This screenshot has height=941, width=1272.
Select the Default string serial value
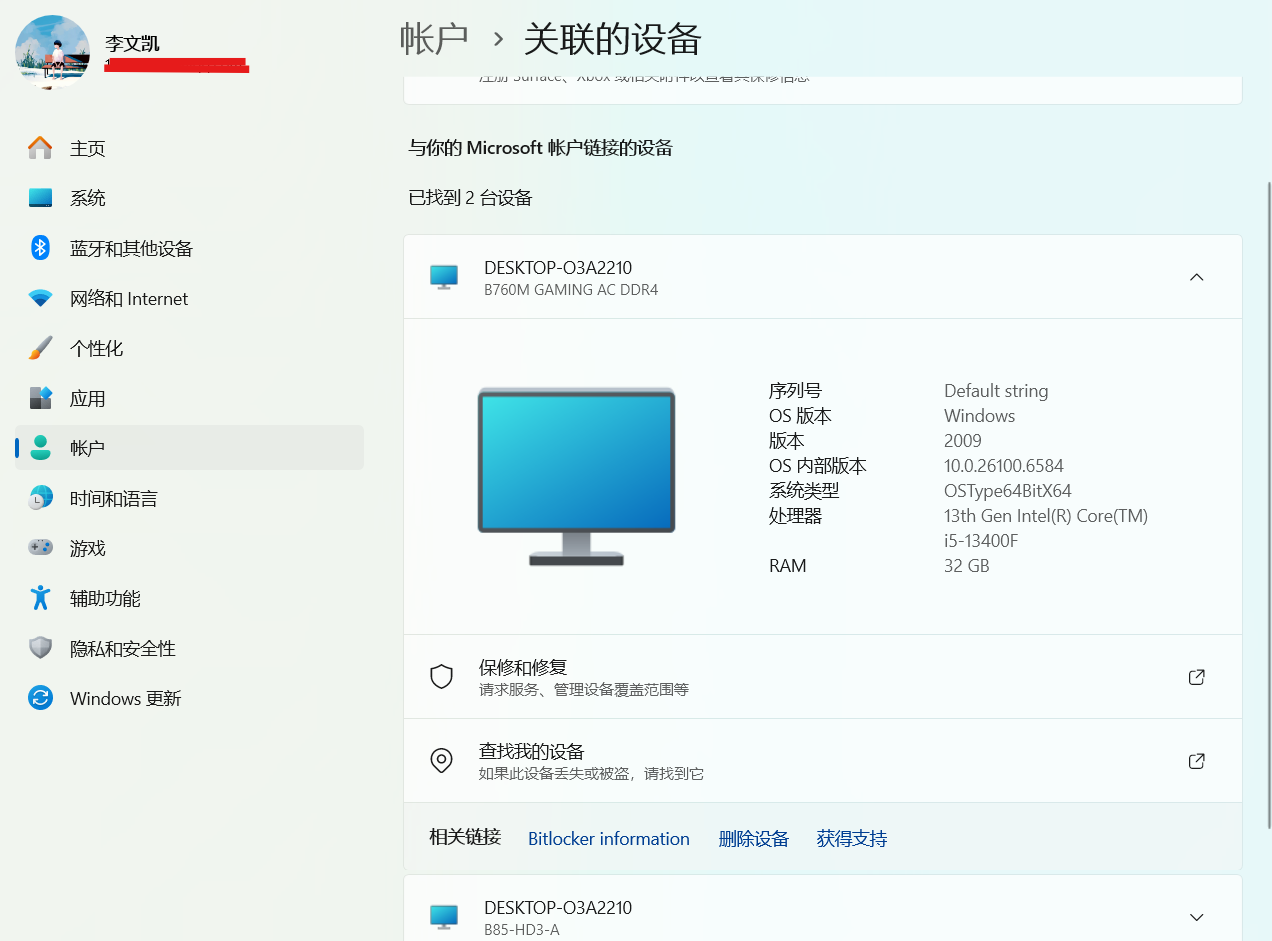(x=996, y=391)
